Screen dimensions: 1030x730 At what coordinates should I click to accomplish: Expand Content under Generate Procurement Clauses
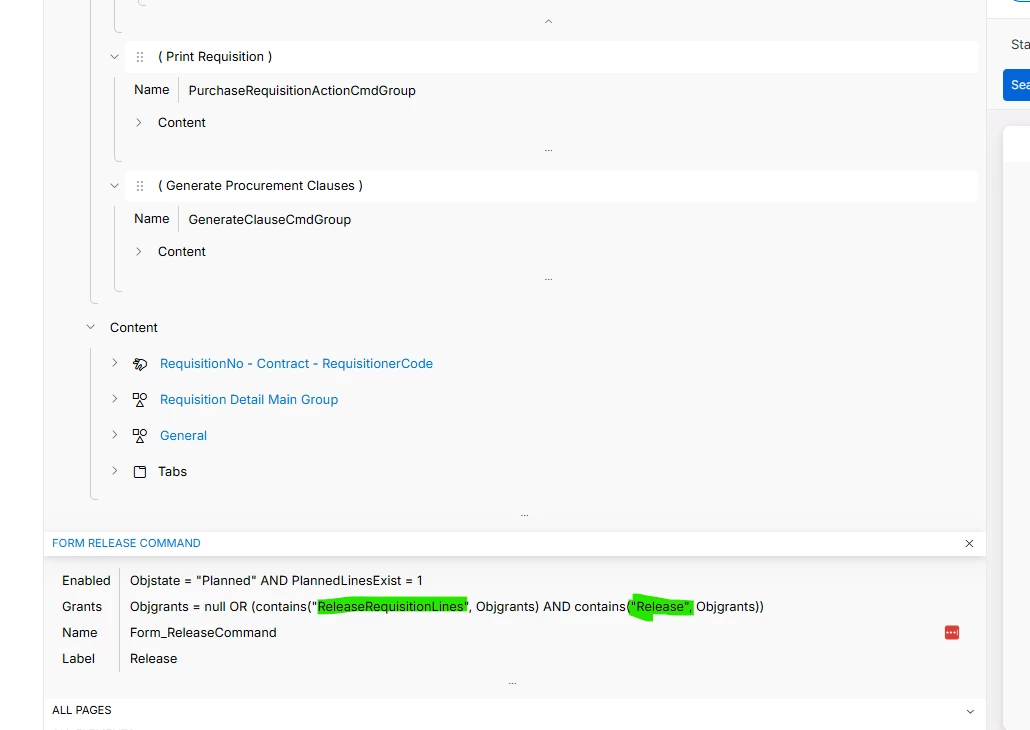[x=139, y=251]
